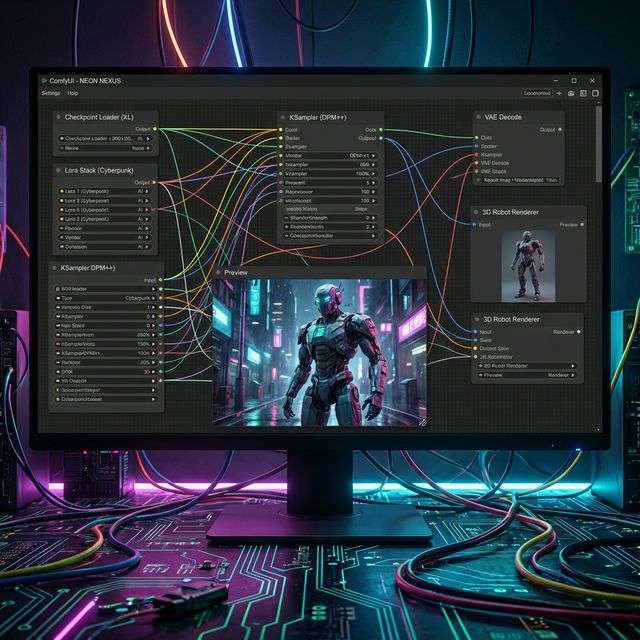Open the arrow on the Type Cyberpunk row
This screenshot has height=640, width=640.
click(153, 298)
